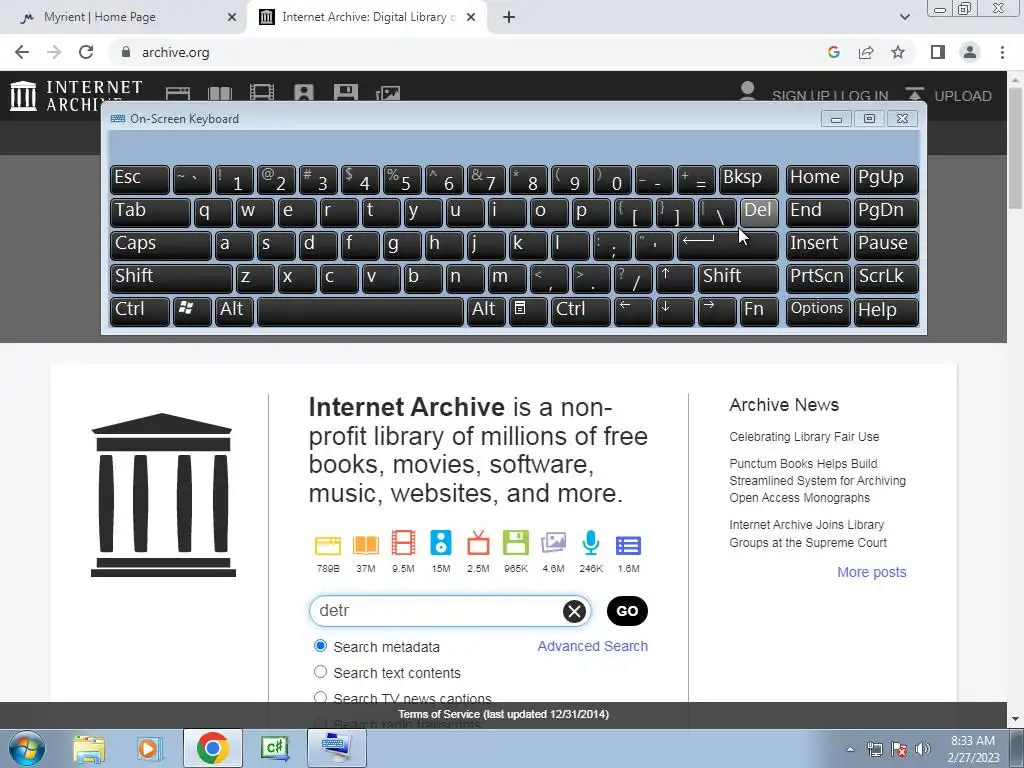Viewport: 1024px width, 768px height.
Task: Click Options key on On-Screen Keyboard
Action: [818, 311]
